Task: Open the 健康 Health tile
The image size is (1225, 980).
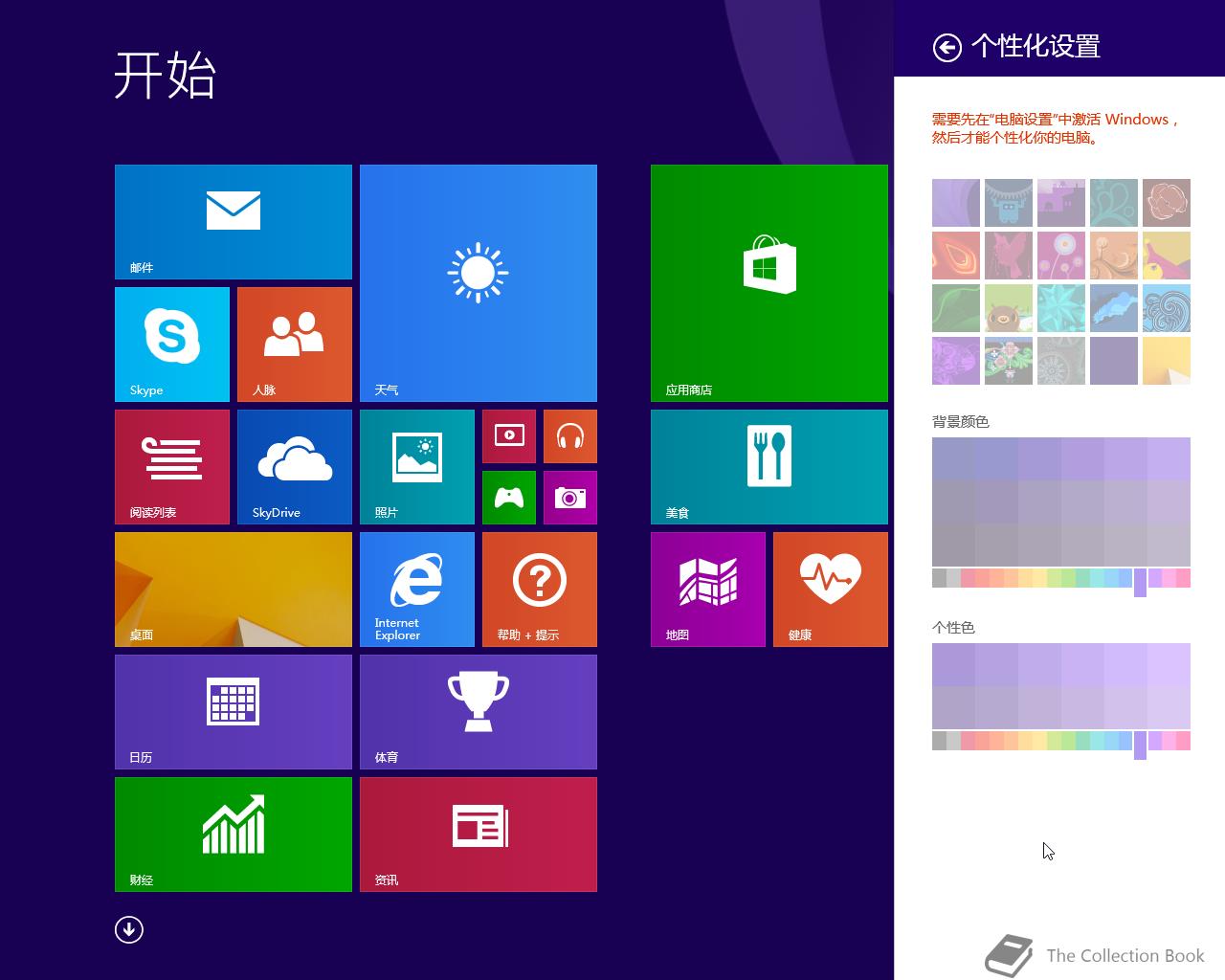Action: (x=831, y=590)
